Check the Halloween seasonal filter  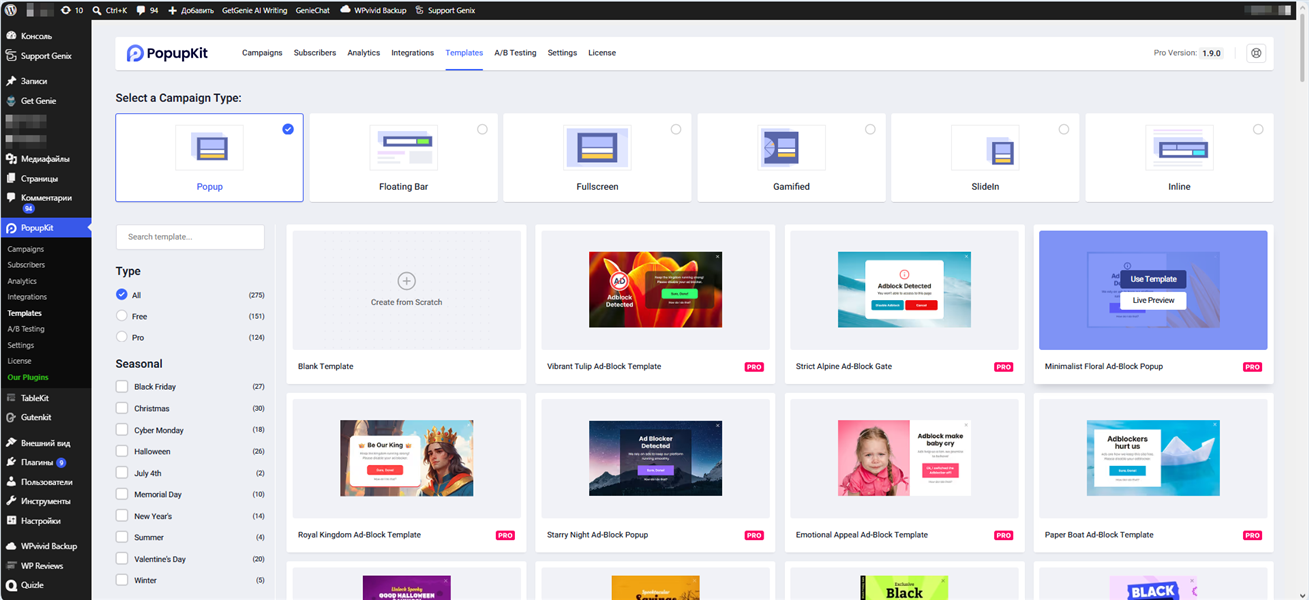[122, 451]
